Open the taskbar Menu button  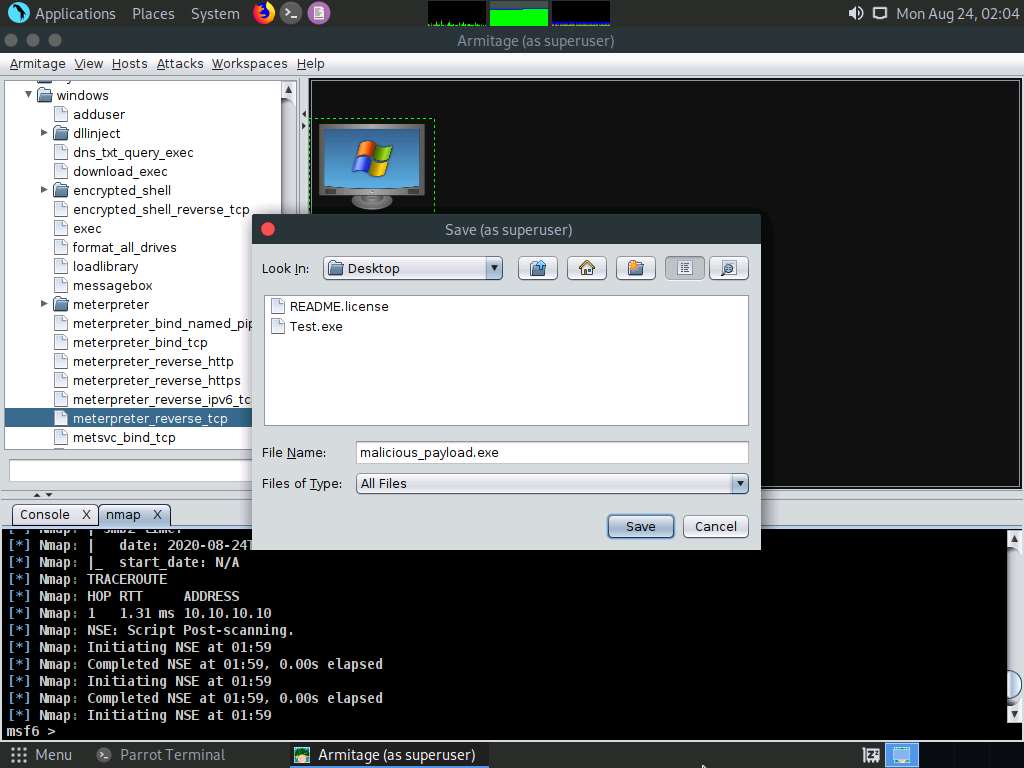pos(40,755)
